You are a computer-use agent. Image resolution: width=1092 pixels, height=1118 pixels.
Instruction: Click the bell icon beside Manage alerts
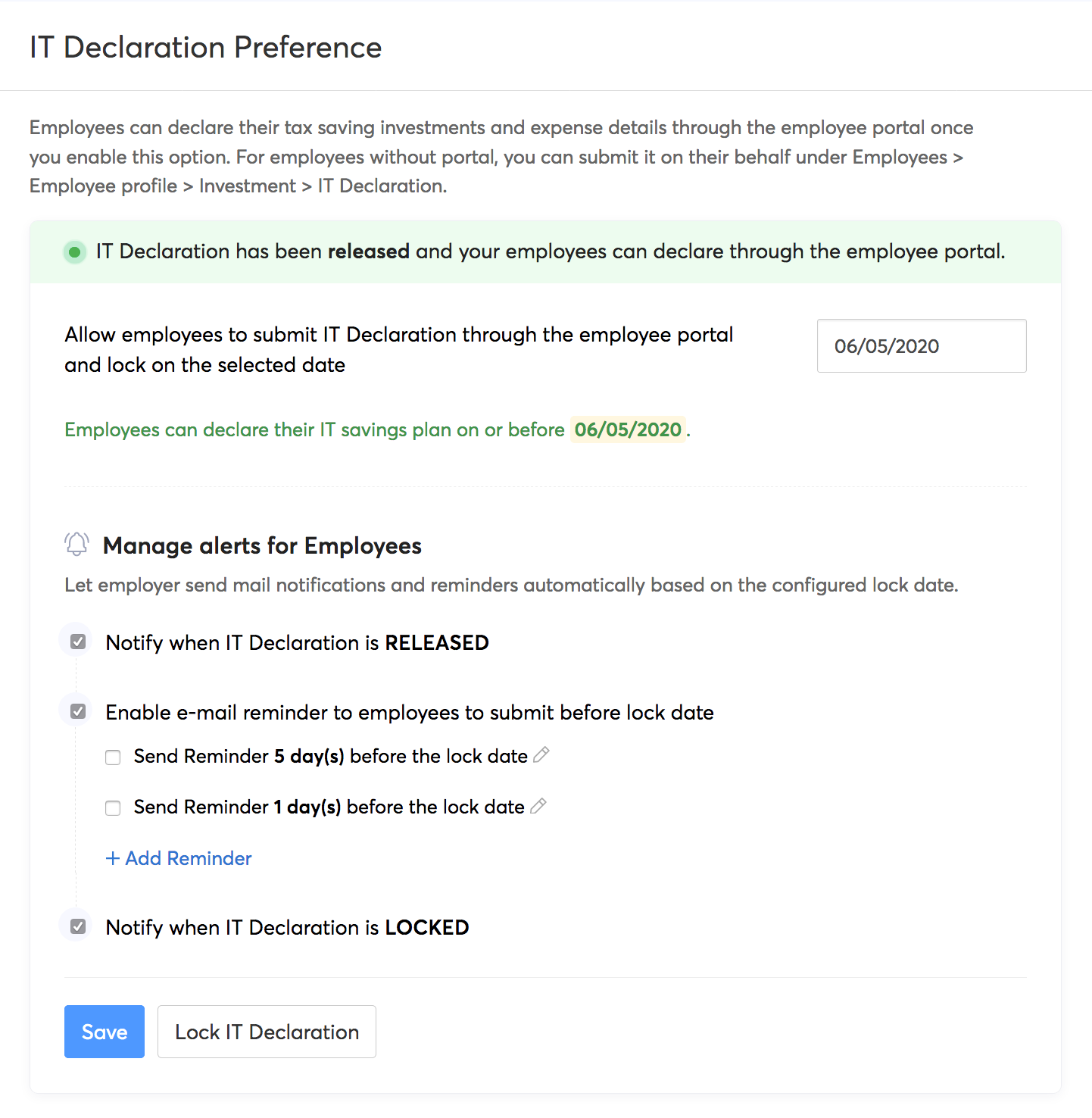[x=76, y=544]
